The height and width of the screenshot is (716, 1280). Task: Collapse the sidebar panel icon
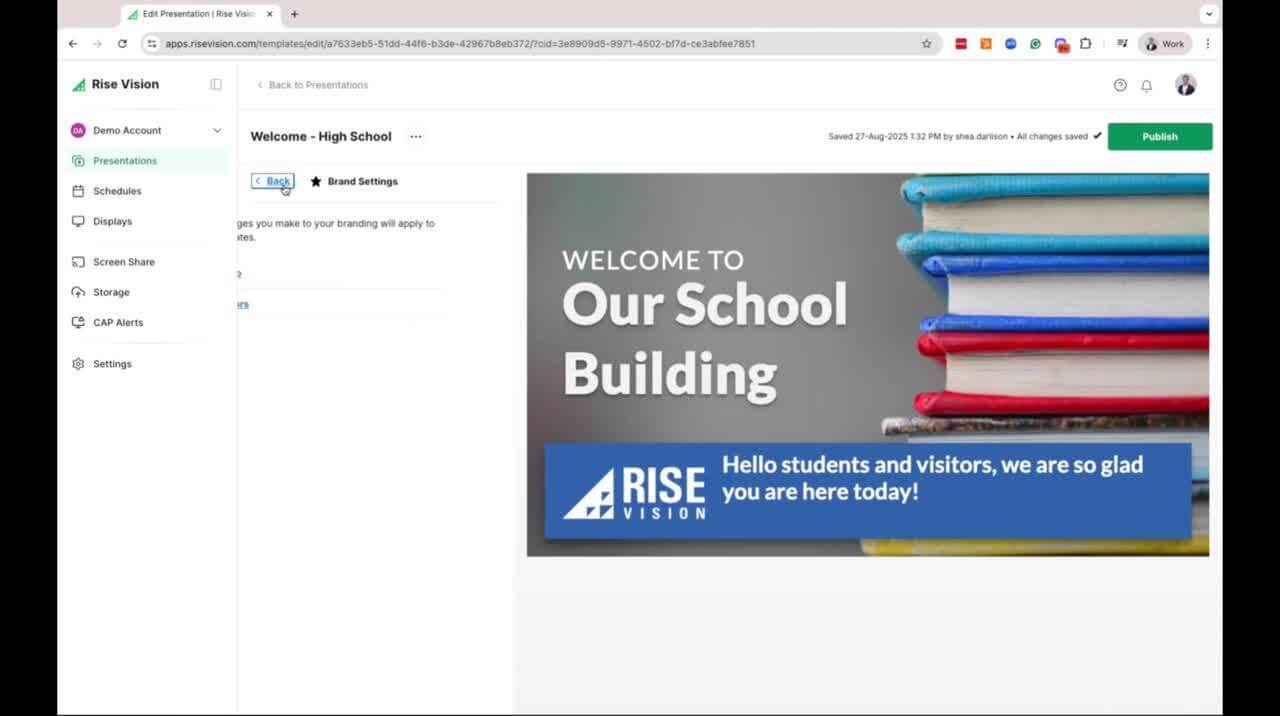(216, 85)
